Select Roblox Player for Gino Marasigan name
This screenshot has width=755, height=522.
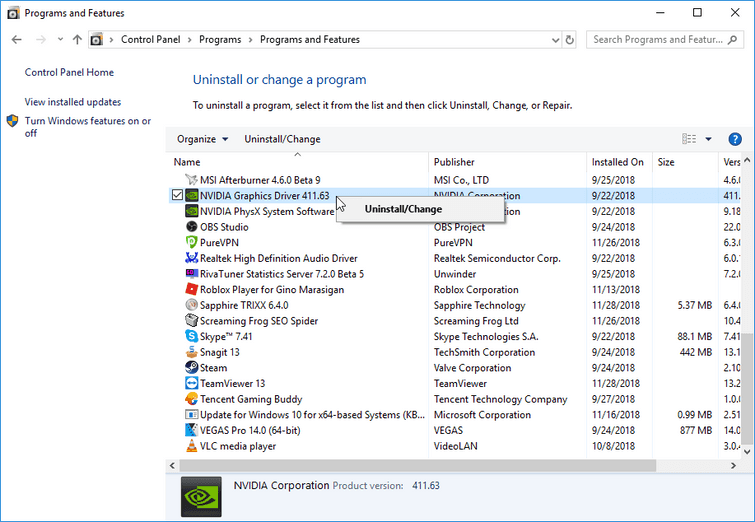(x=272, y=290)
